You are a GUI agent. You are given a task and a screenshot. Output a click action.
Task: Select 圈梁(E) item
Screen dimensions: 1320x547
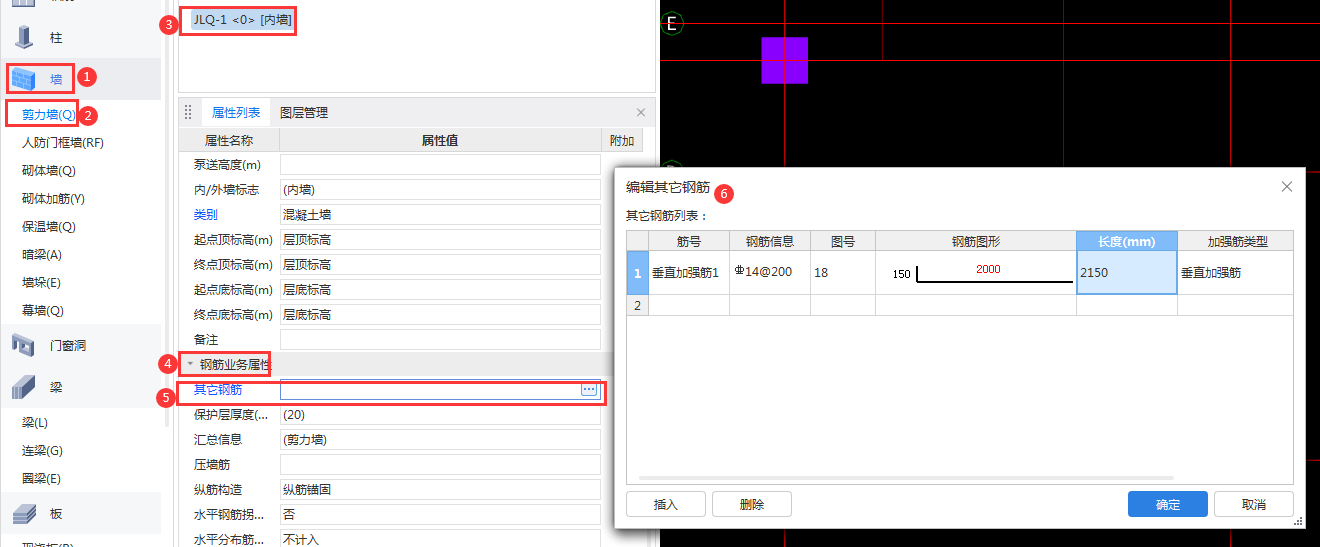tap(41, 479)
